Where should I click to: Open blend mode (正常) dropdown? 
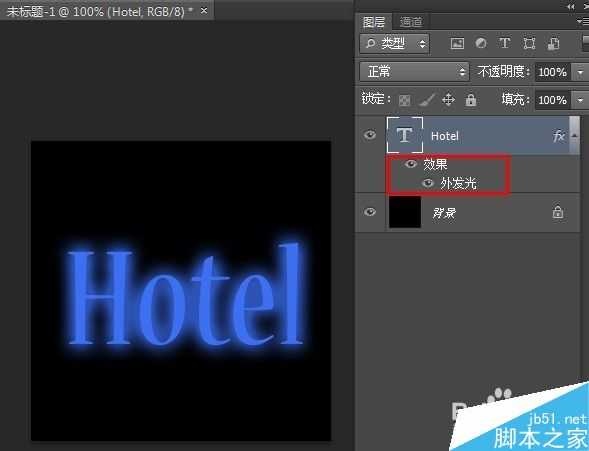click(x=414, y=71)
